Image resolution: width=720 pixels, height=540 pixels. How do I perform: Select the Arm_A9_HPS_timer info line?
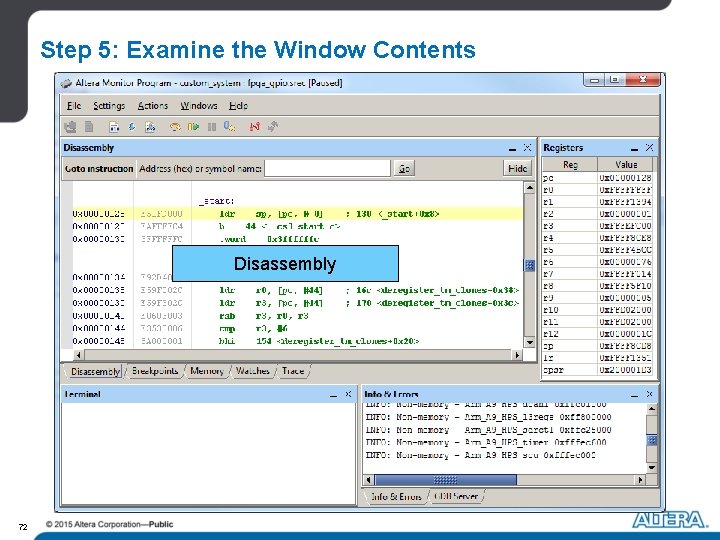pyautogui.click(x=486, y=442)
